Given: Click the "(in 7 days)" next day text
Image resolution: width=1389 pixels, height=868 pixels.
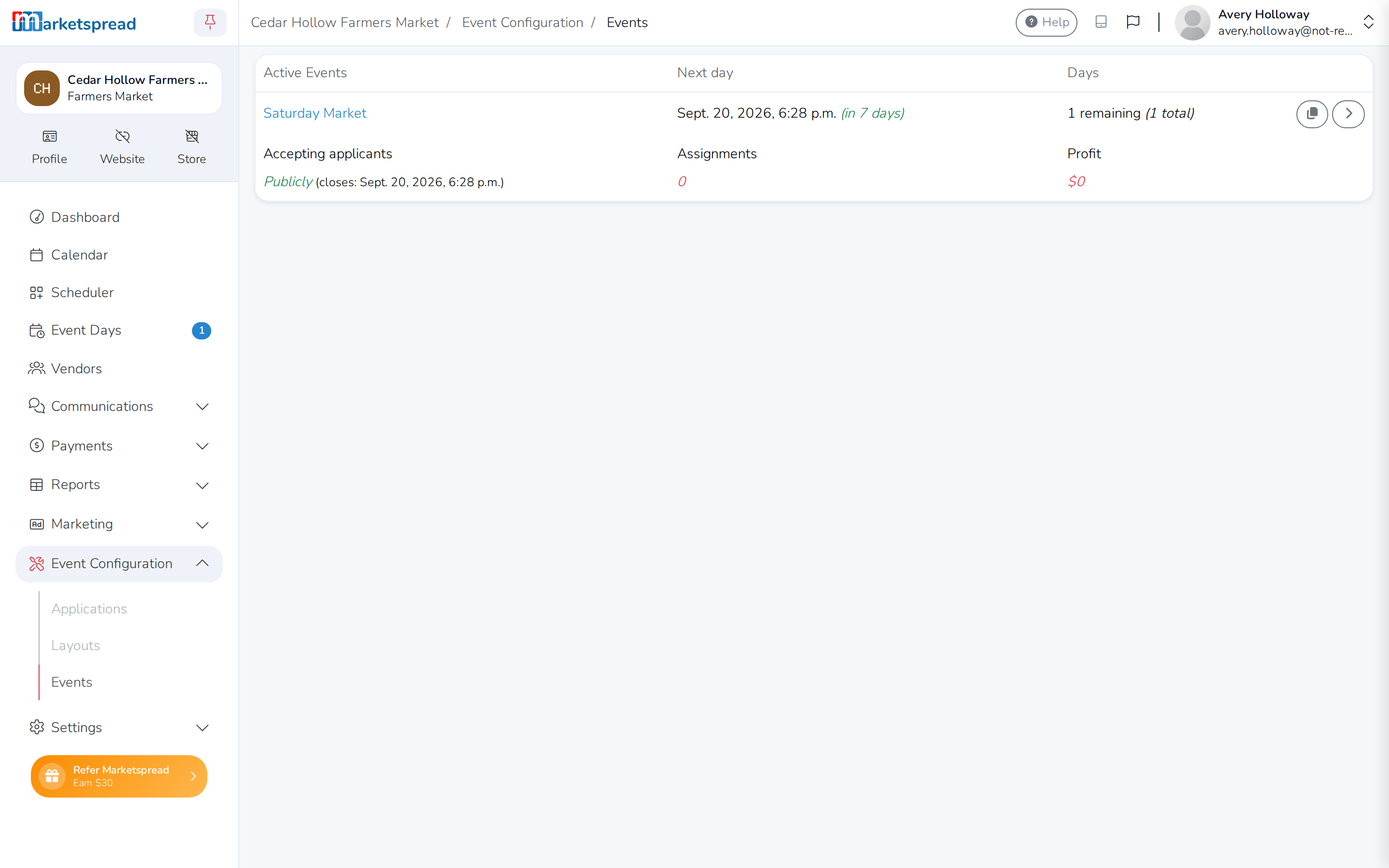Looking at the screenshot, I should pos(872,113).
